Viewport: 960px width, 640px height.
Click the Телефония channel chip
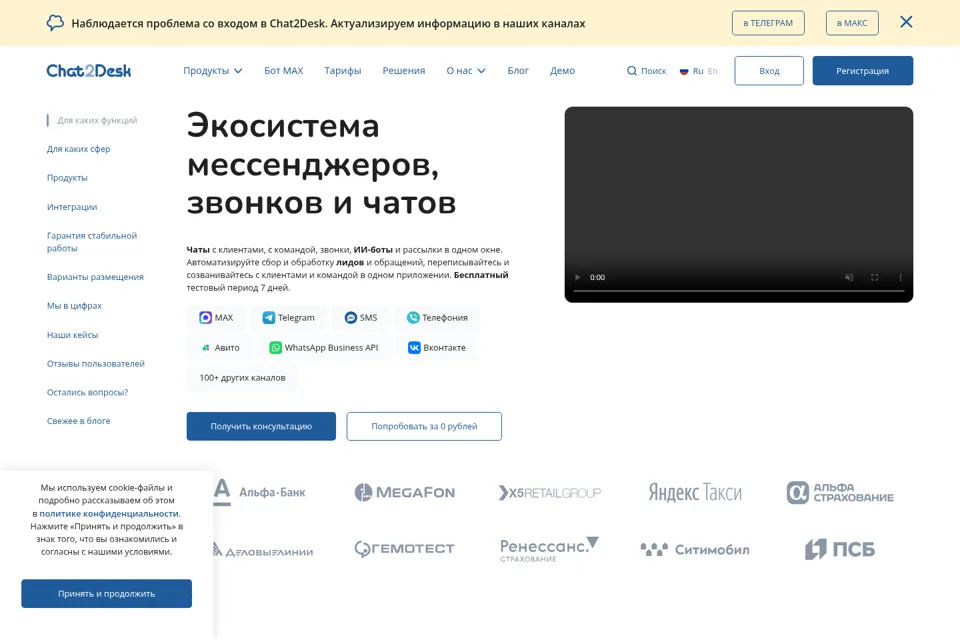437,317
